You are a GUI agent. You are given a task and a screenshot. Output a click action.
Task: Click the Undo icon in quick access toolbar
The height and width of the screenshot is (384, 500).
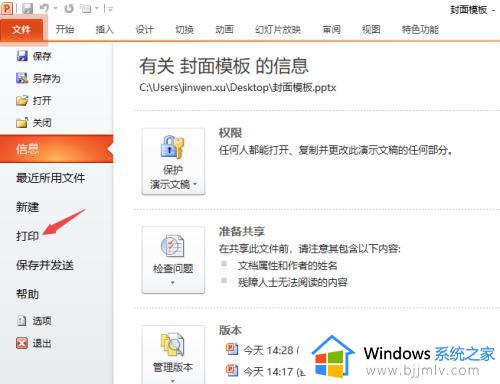tap(44, 8)
